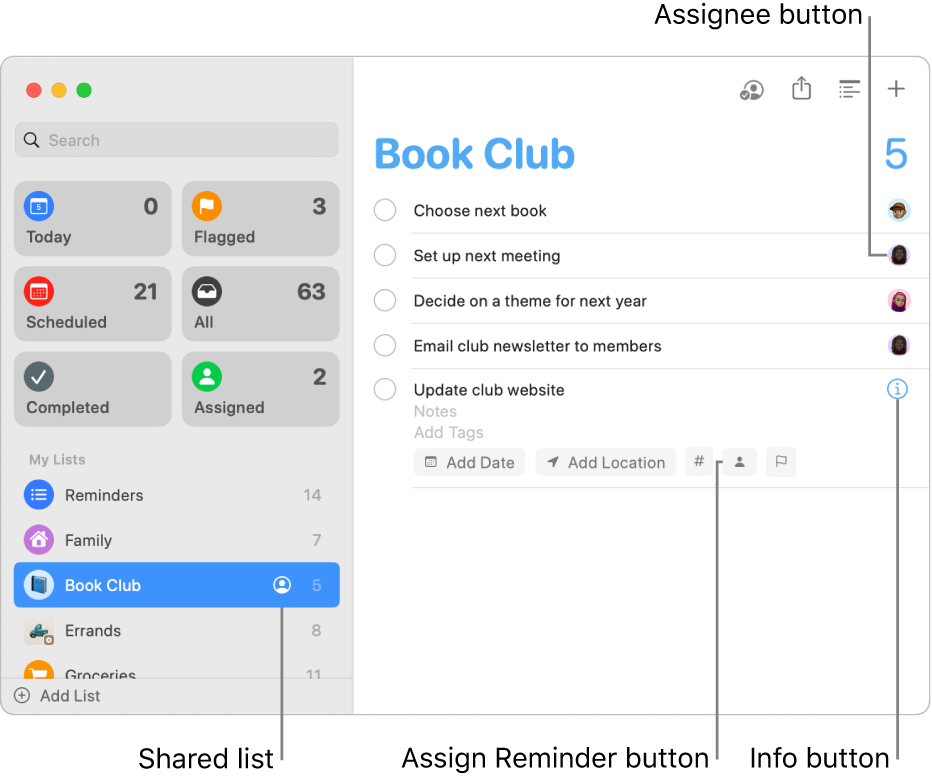Viewport: 932px width, 782px height.
Task: Add a tag using the # icon
Action: [700, 462]
